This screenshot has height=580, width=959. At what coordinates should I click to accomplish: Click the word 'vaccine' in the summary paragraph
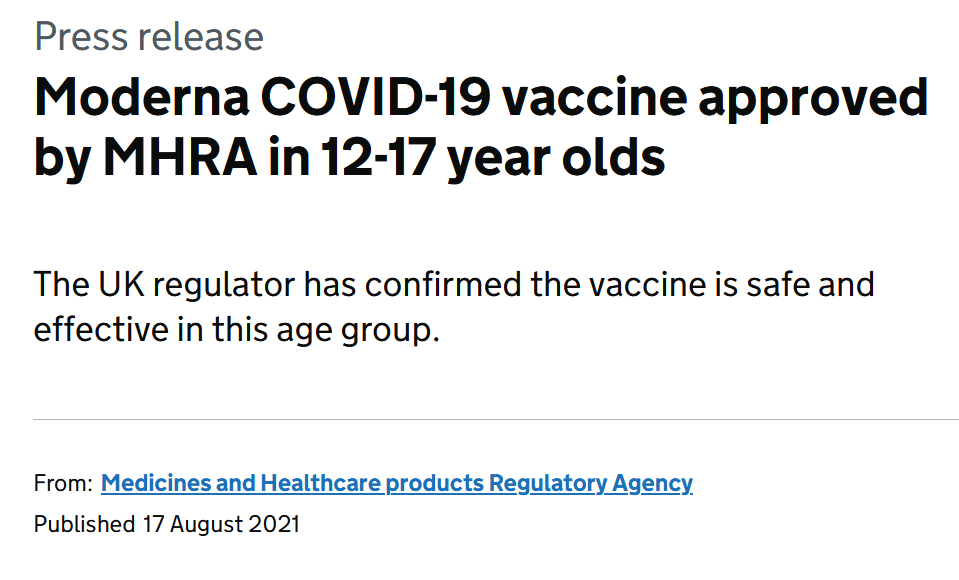coord(648,285)
